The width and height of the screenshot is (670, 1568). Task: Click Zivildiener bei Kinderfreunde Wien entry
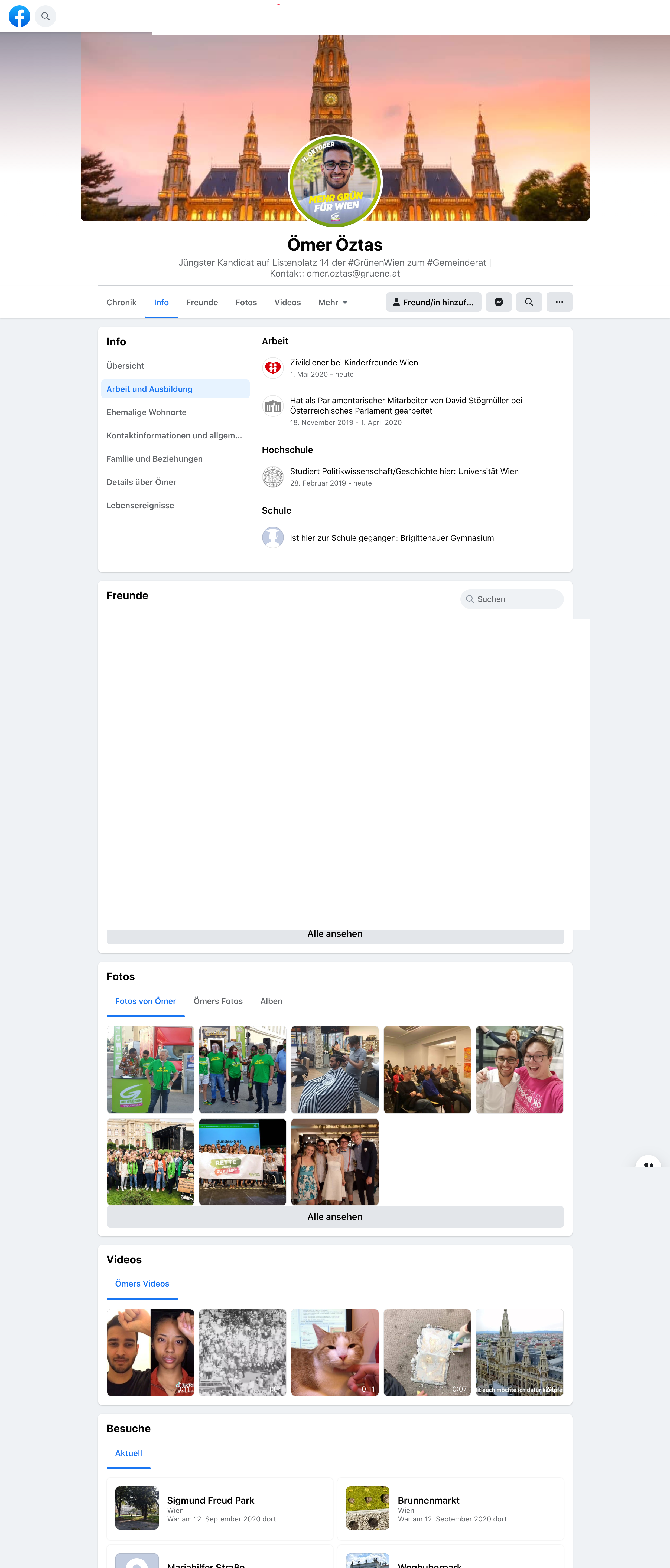(x=354, y=363)
